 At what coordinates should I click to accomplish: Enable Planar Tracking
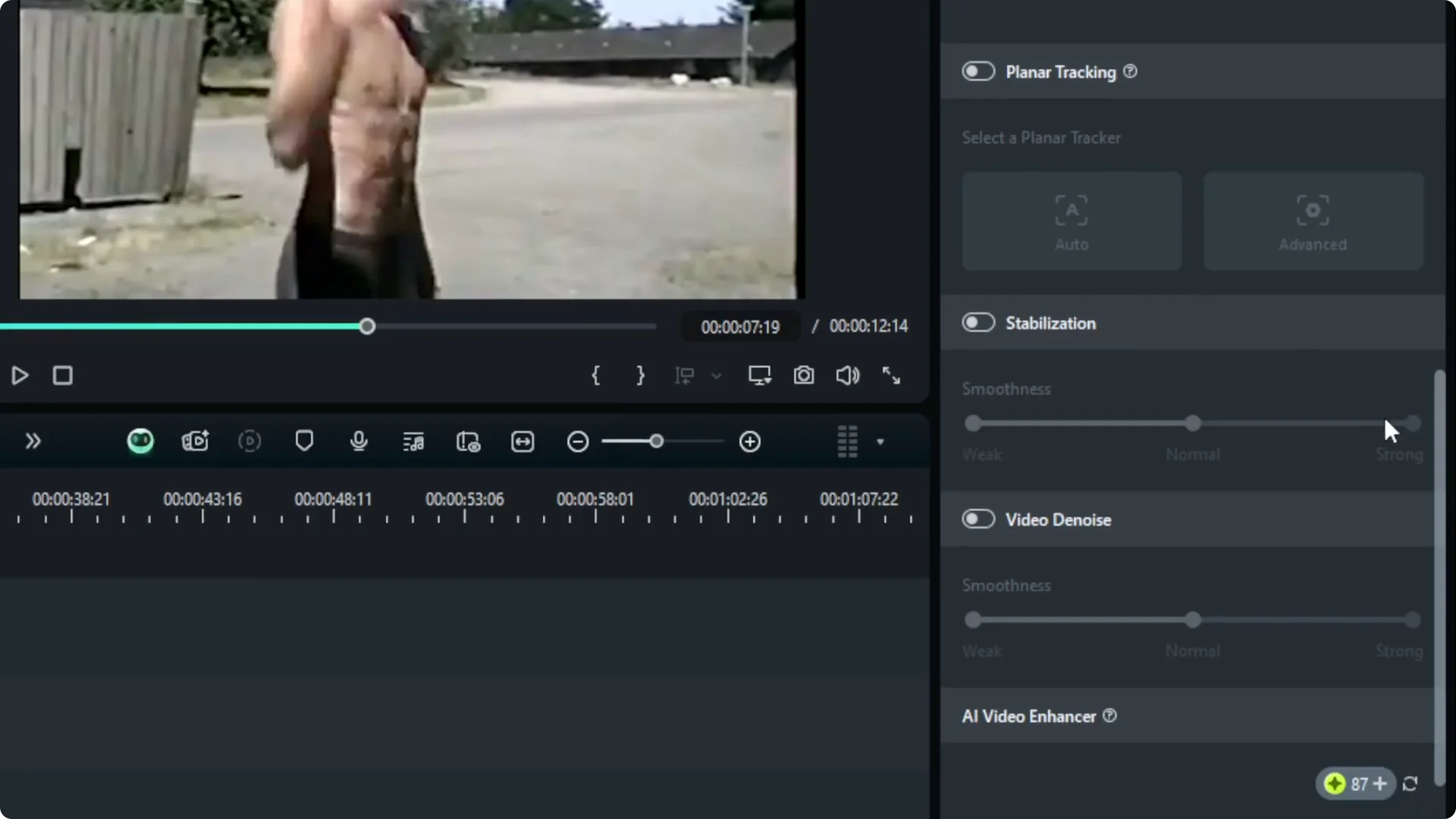[978, 71]
